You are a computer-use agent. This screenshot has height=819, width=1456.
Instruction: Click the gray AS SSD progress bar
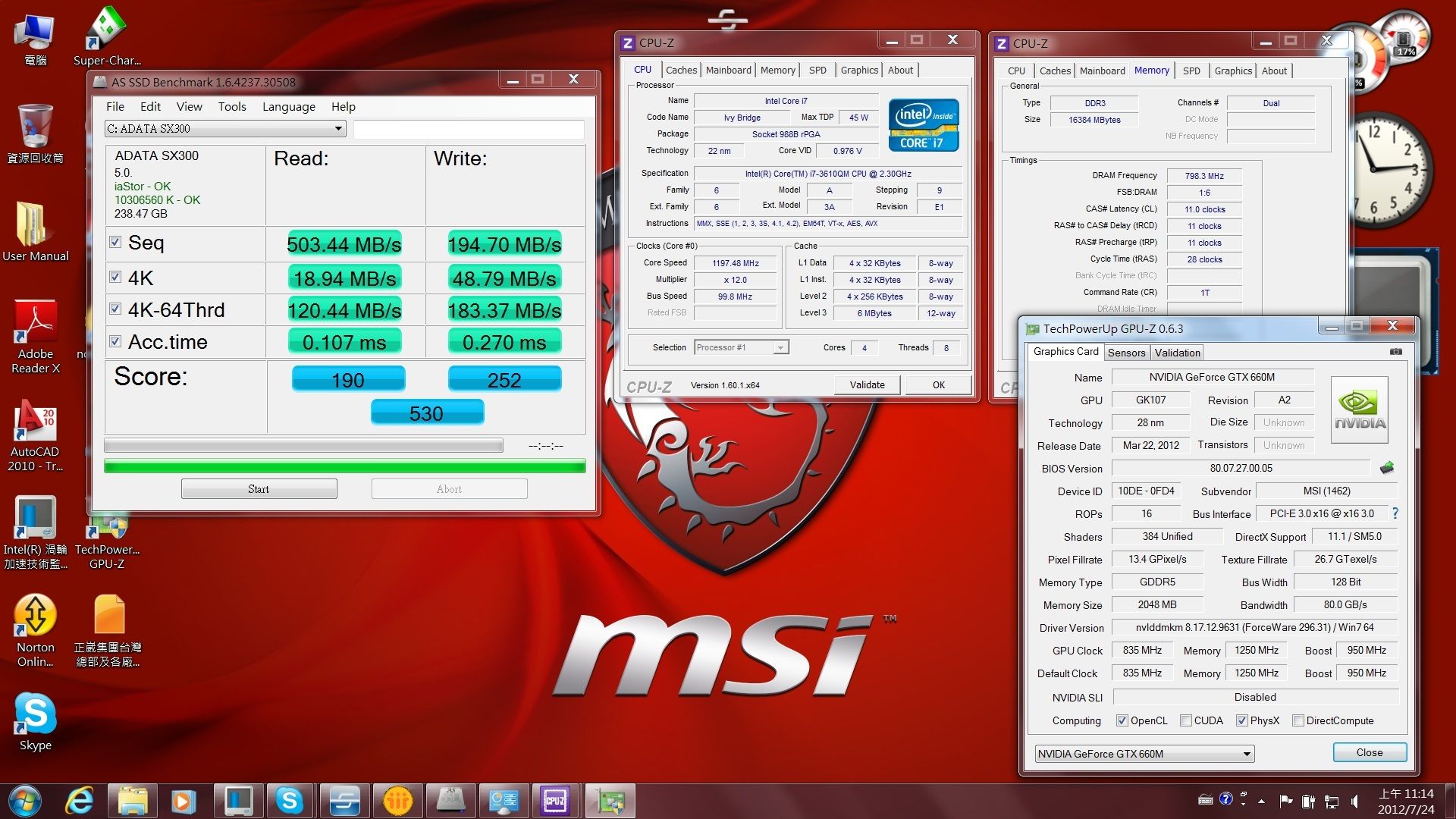coord(303,445)
